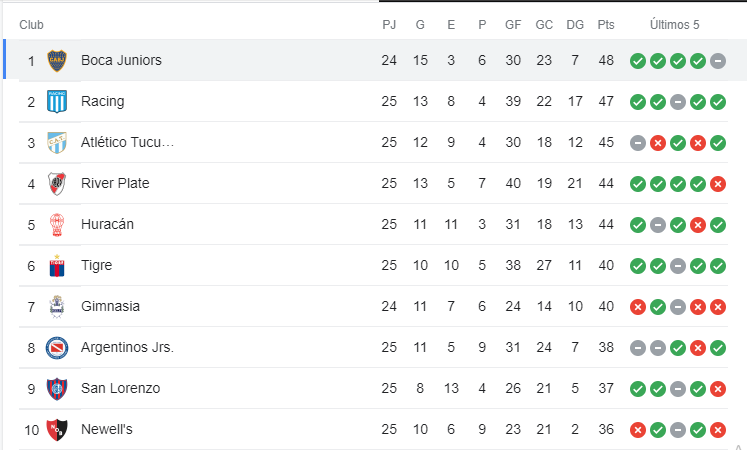This screenshot has width=747, height=450.
Task: Click the Tigre club crest
Action: (x=57, y=265)
